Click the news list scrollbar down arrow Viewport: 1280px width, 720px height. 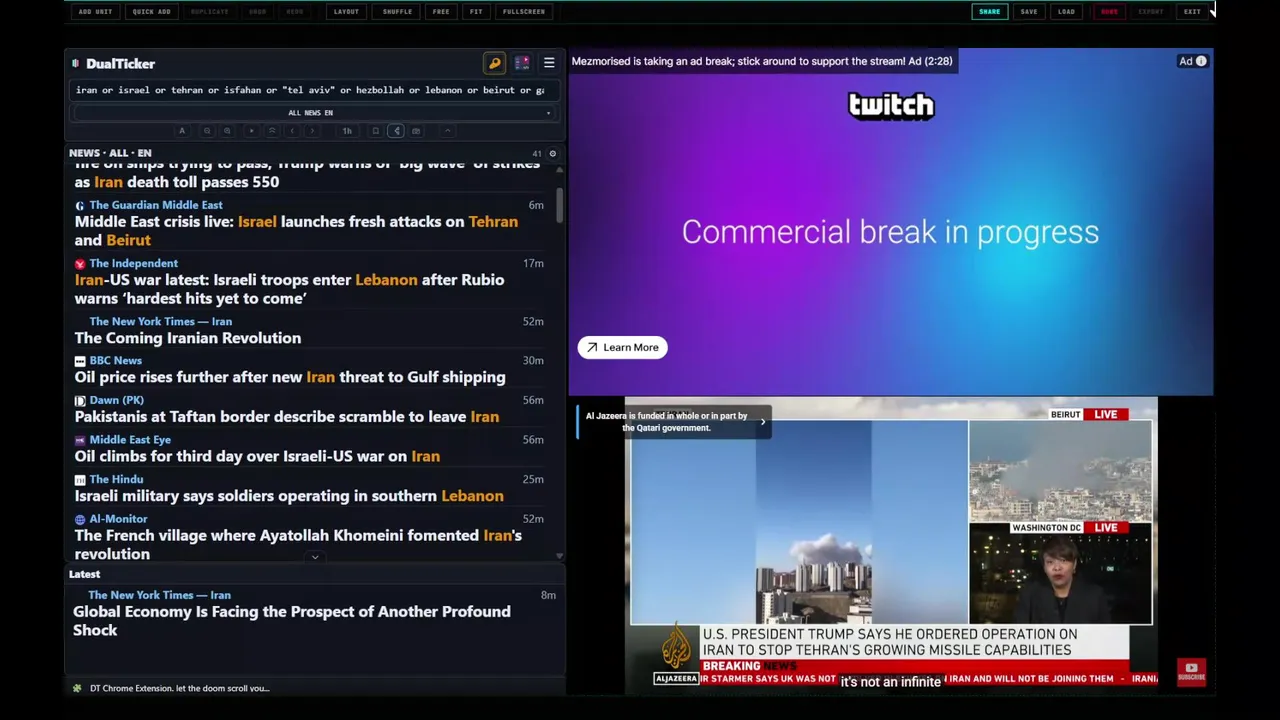559,556
